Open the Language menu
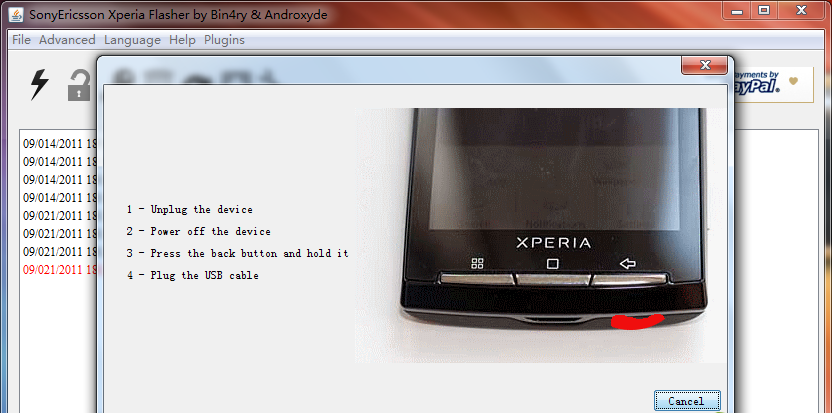Screen dimensions: 832x413 tap(132, 40)
